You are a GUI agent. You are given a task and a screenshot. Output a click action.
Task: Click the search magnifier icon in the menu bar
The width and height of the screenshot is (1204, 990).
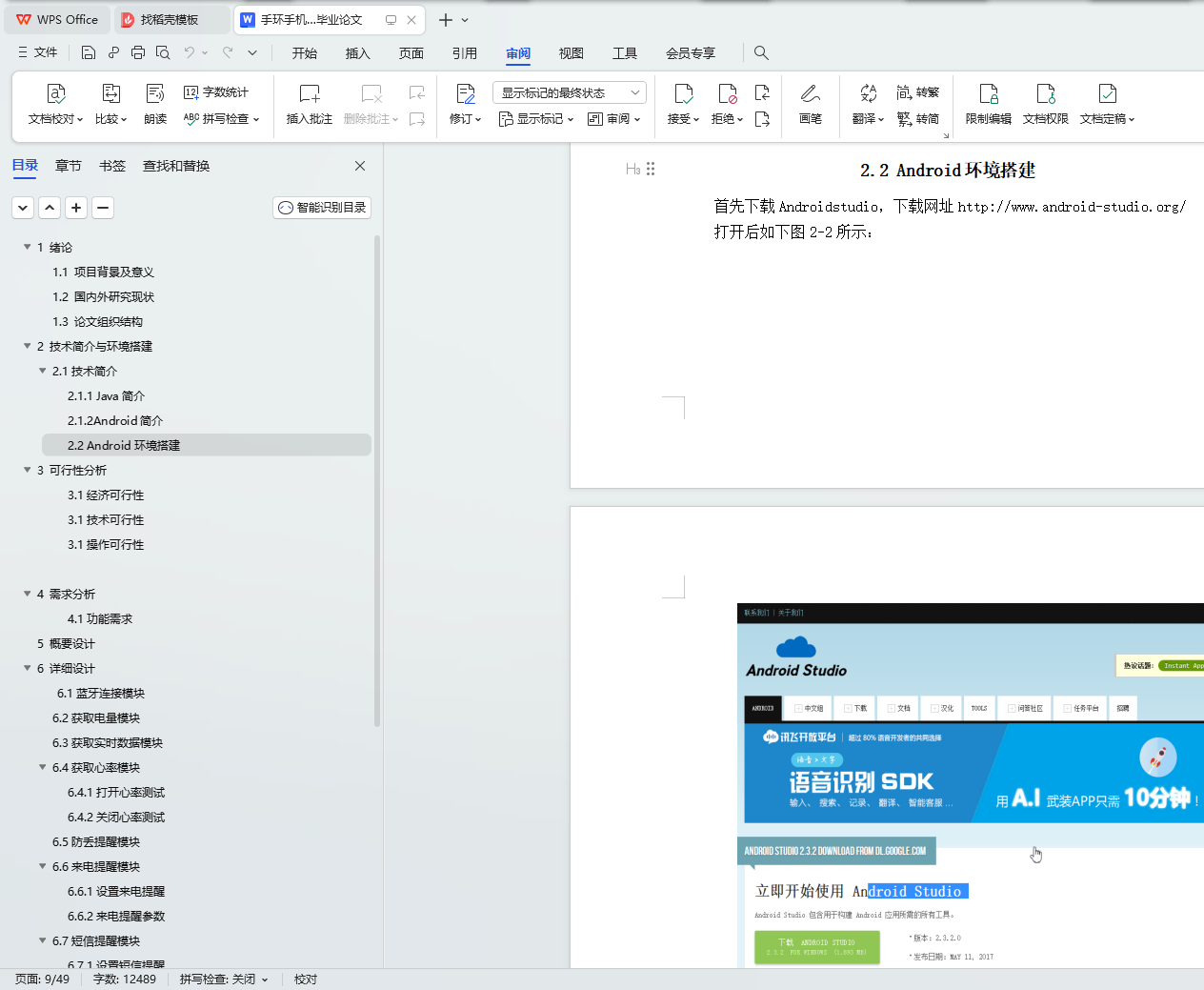(x=761, y=52)
